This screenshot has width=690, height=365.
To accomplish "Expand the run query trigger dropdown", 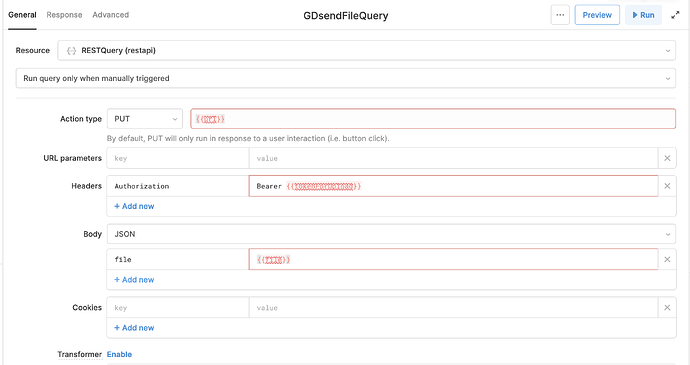I will tap(345, 78).
